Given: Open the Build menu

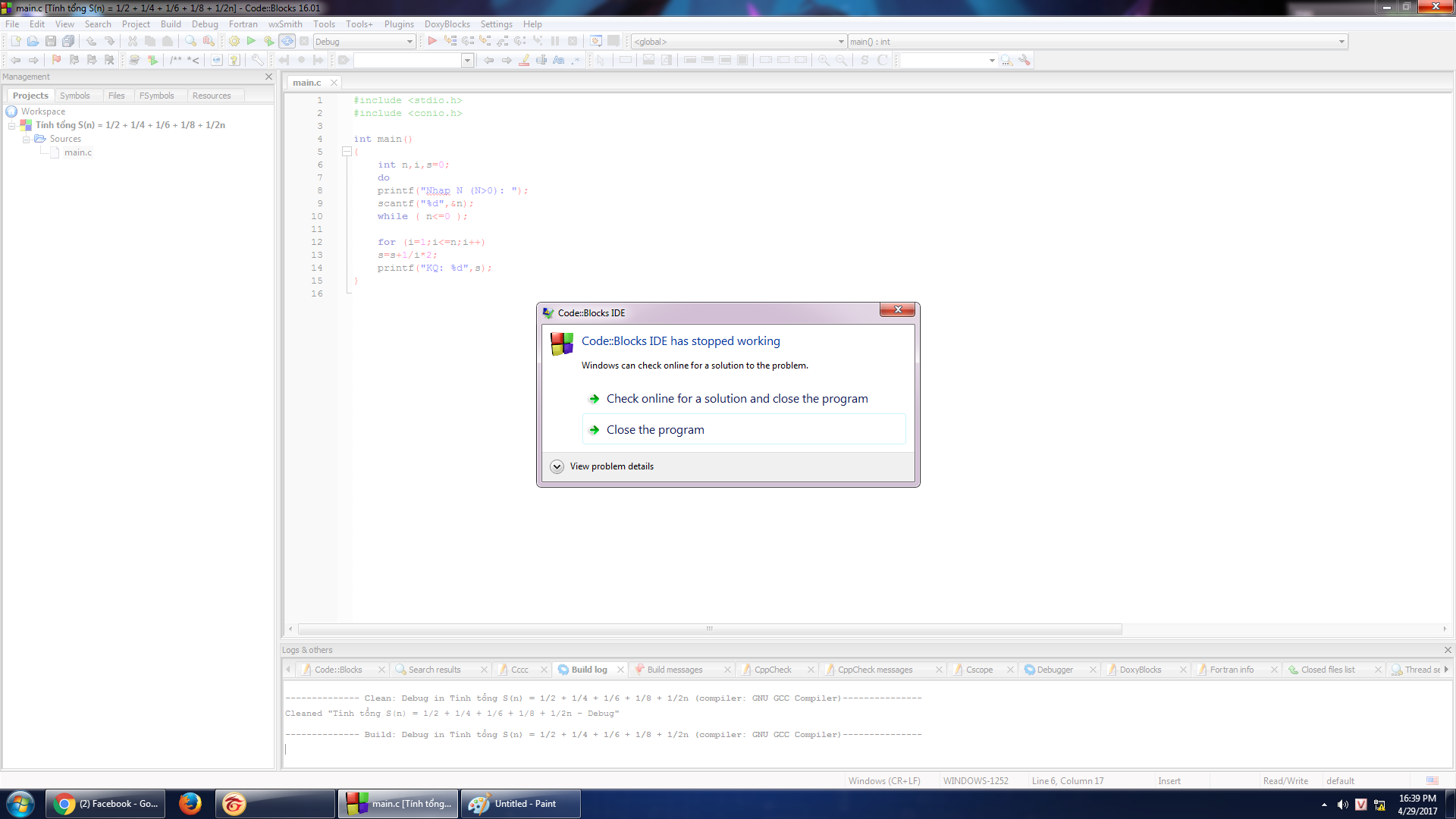Looking at the screenshot, I should [171, 24].
